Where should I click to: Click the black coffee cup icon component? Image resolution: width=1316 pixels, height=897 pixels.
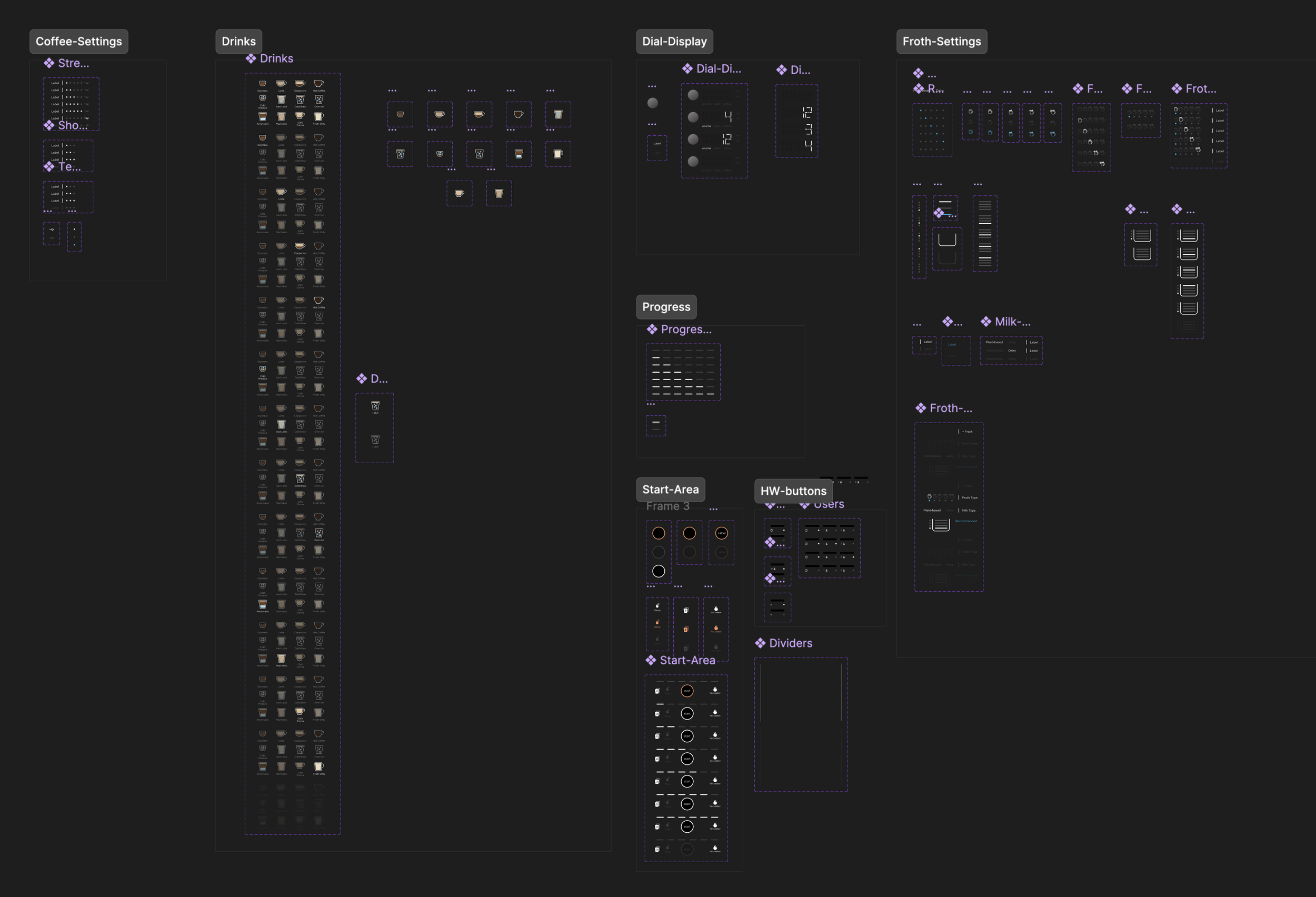pyautogui.click(x=518, y=114)
